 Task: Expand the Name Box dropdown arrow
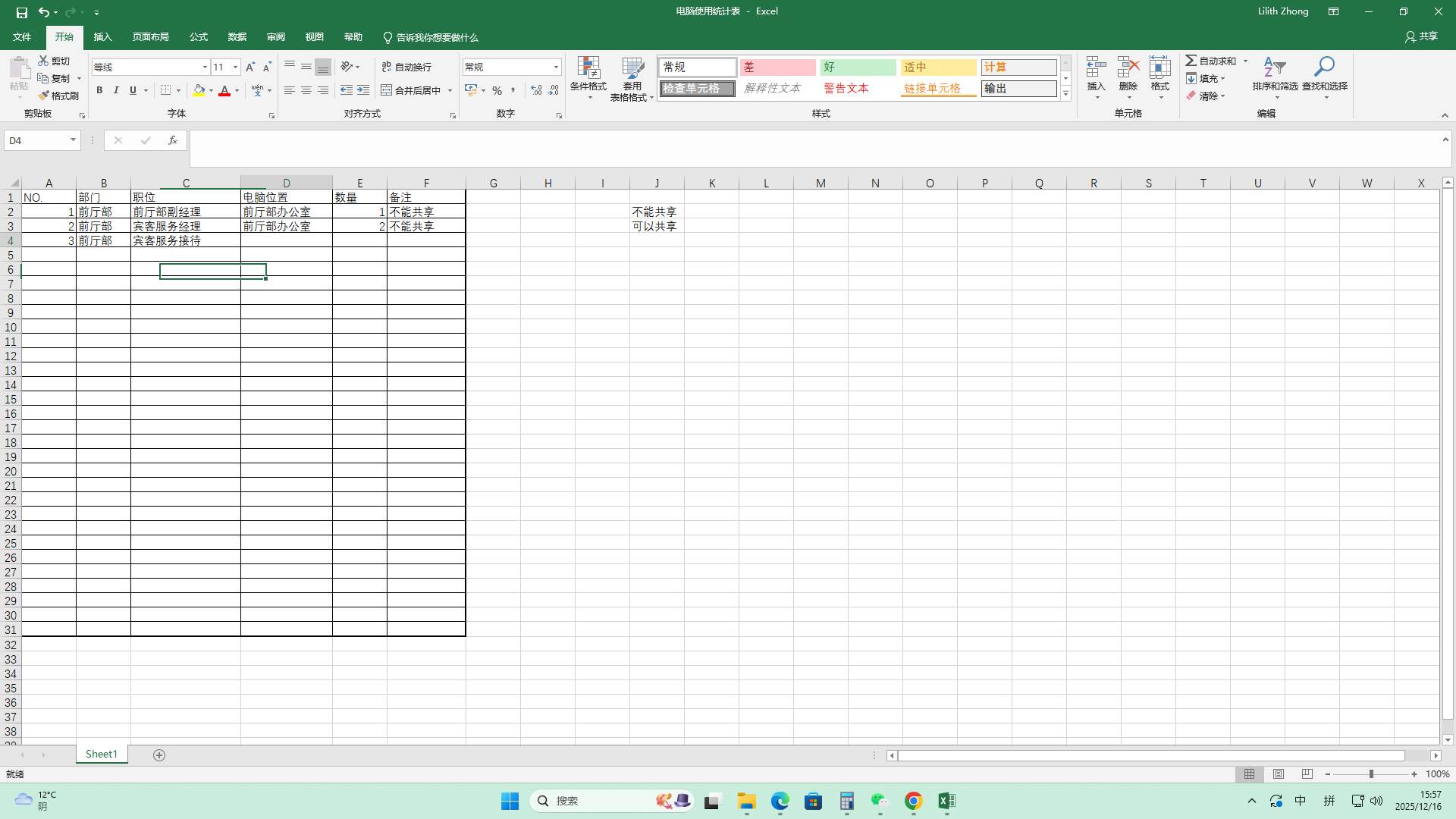point(73,140)
